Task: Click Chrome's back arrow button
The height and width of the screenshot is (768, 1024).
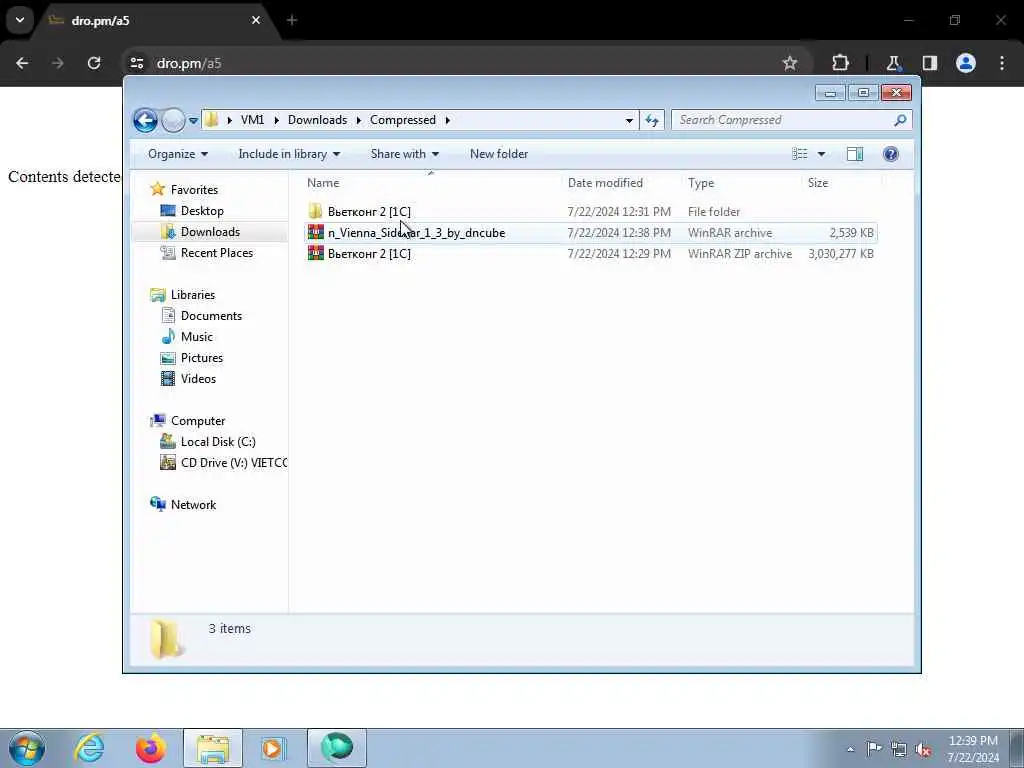Action: click(22, 63)
